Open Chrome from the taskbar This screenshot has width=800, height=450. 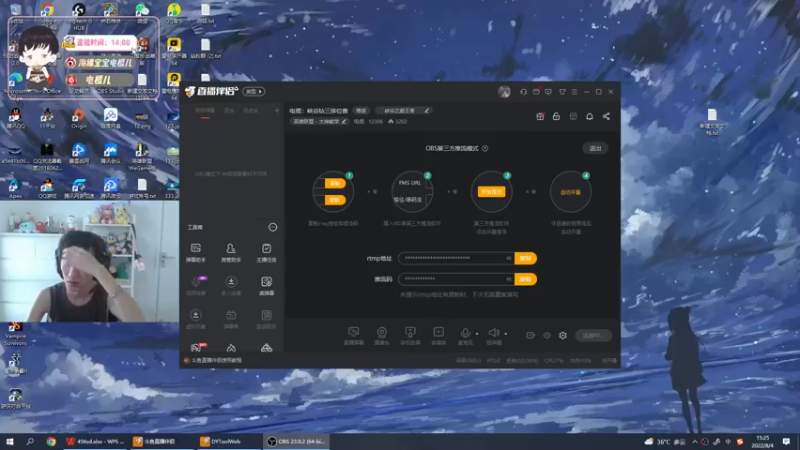click(51, 441)
